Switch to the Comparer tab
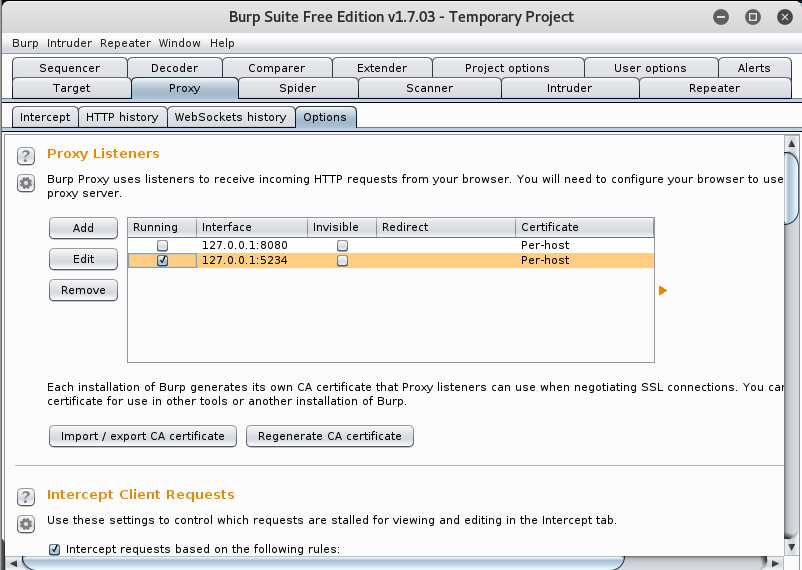The height and width of the screenshot is (570, 802). click(x=277, y=68)
